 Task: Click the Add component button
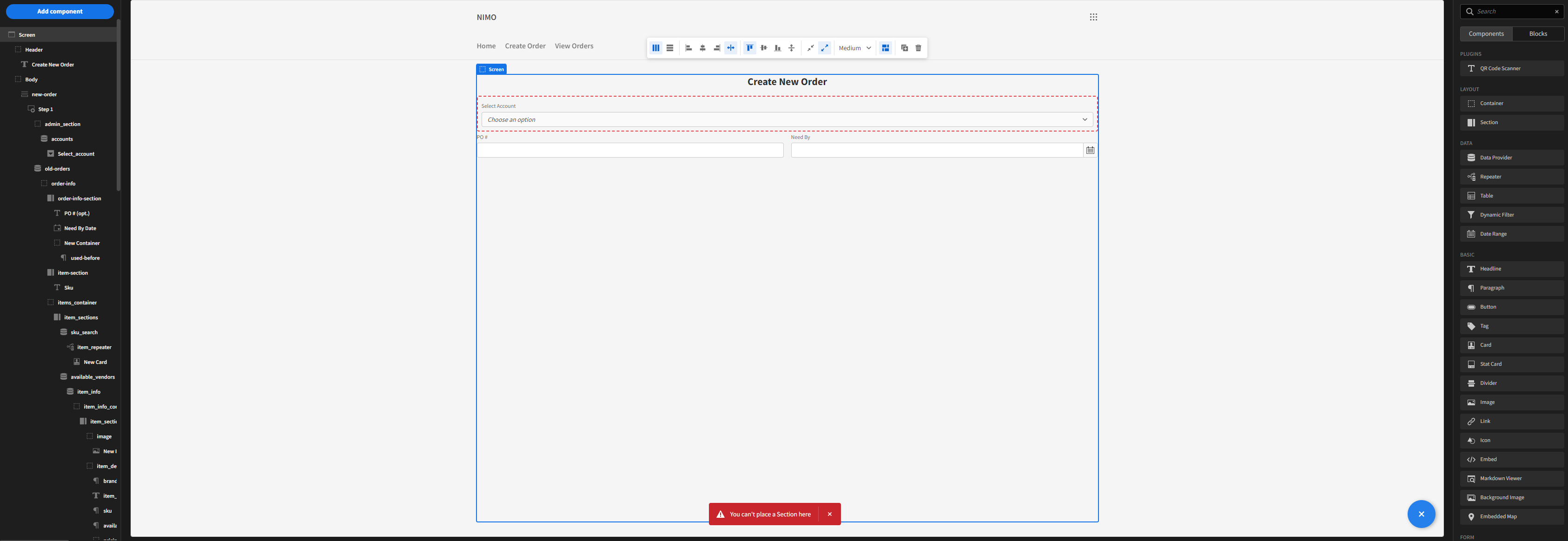(x=60, y=11)
